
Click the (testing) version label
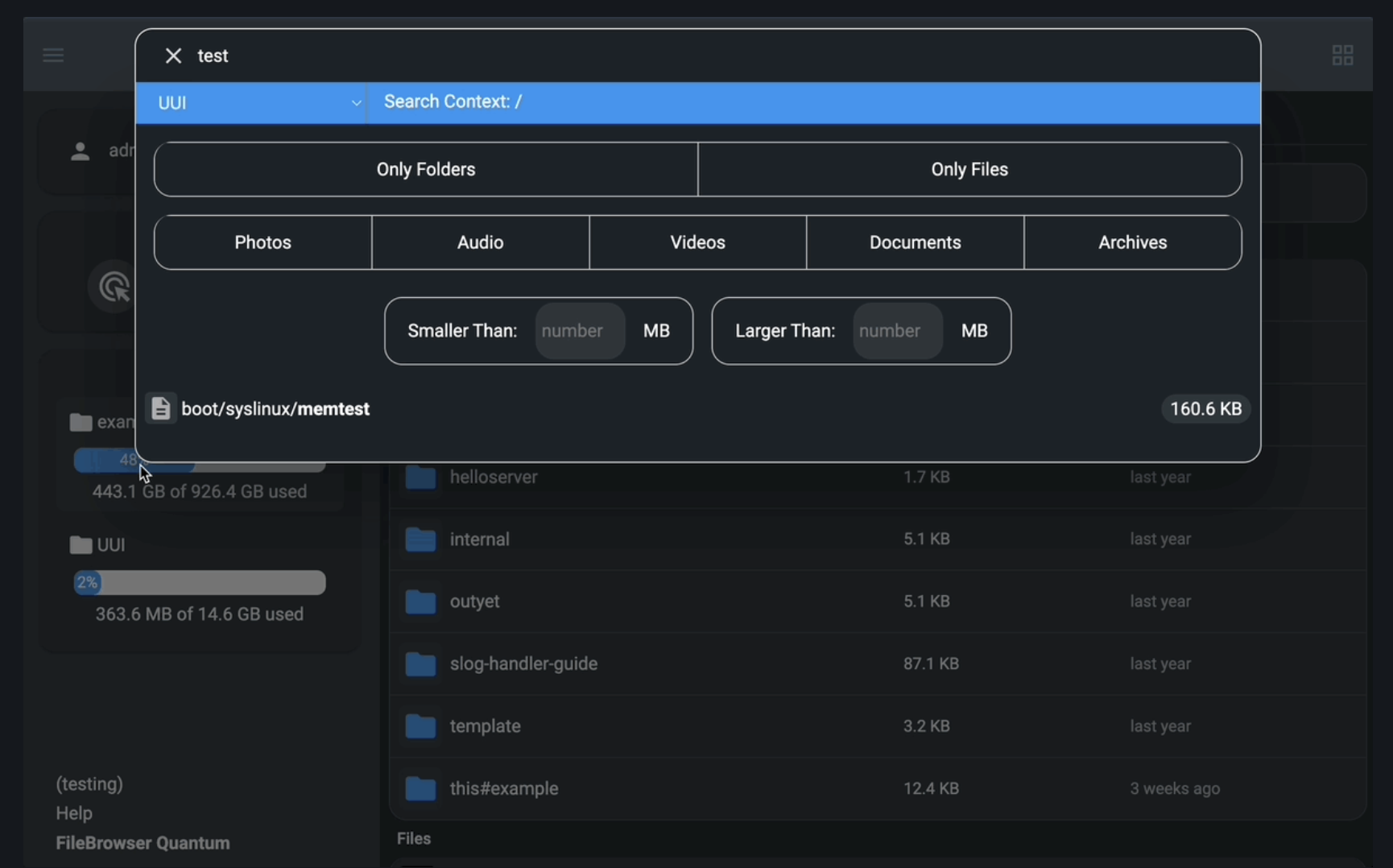[89, 783]
